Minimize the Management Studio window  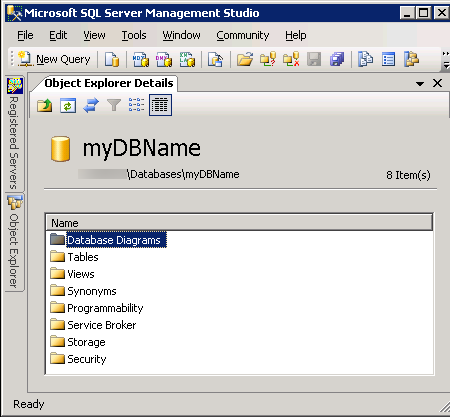tap(407, 13)
